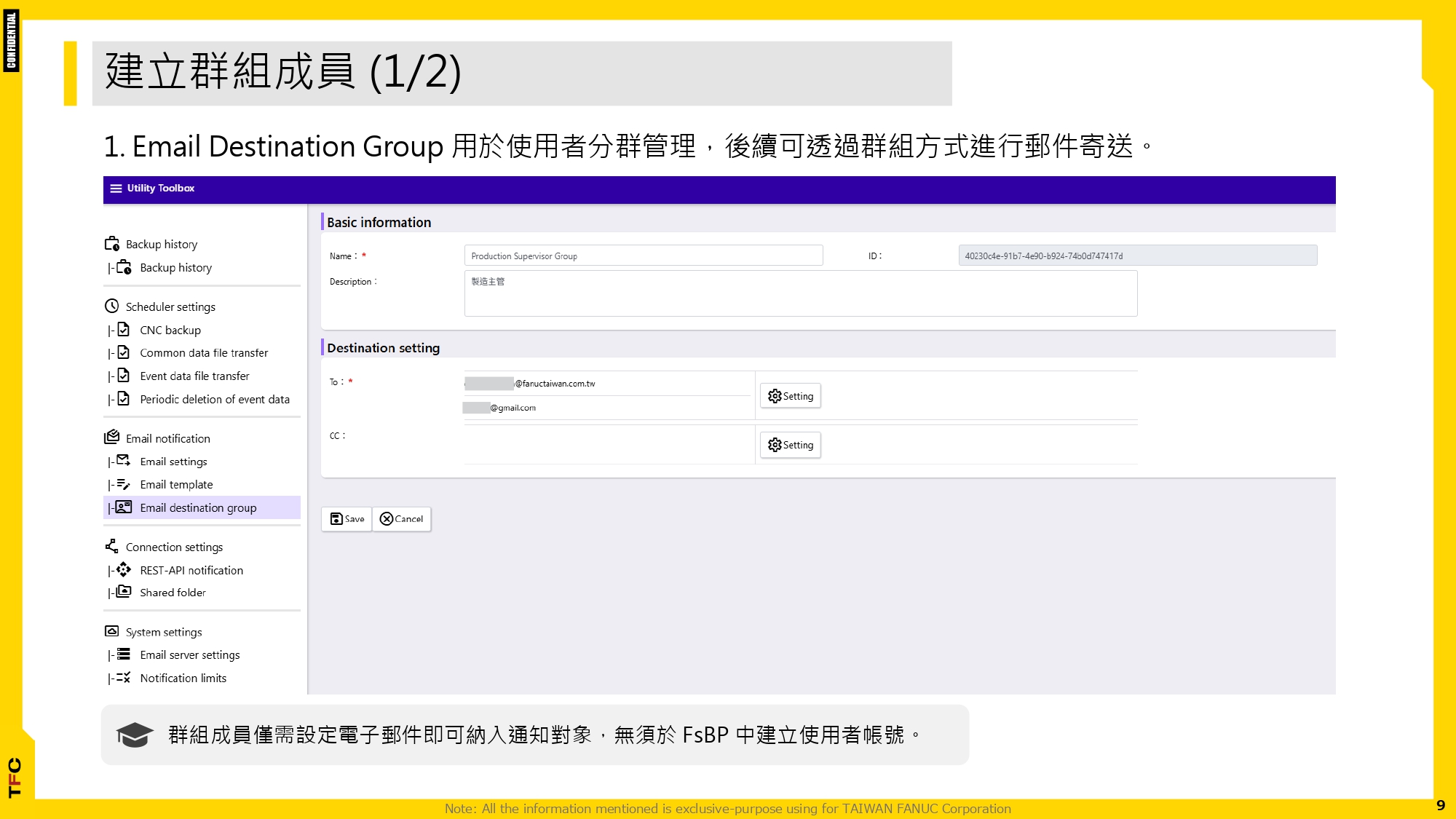Image resolution: width=1456 pixels, height=819 pixels.
Task: Open the hamburger menu in the Utility Toolbox header
Action: click(x=116, y=189)
